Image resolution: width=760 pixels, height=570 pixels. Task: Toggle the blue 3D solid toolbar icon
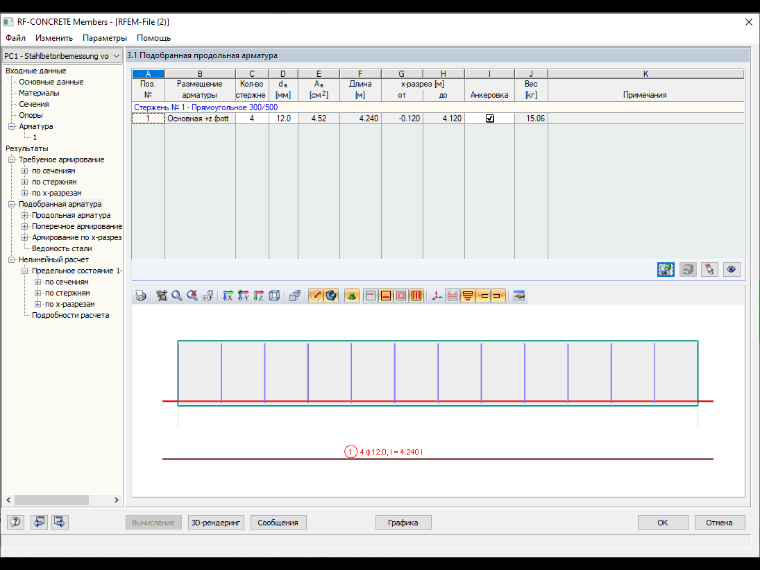331,296
